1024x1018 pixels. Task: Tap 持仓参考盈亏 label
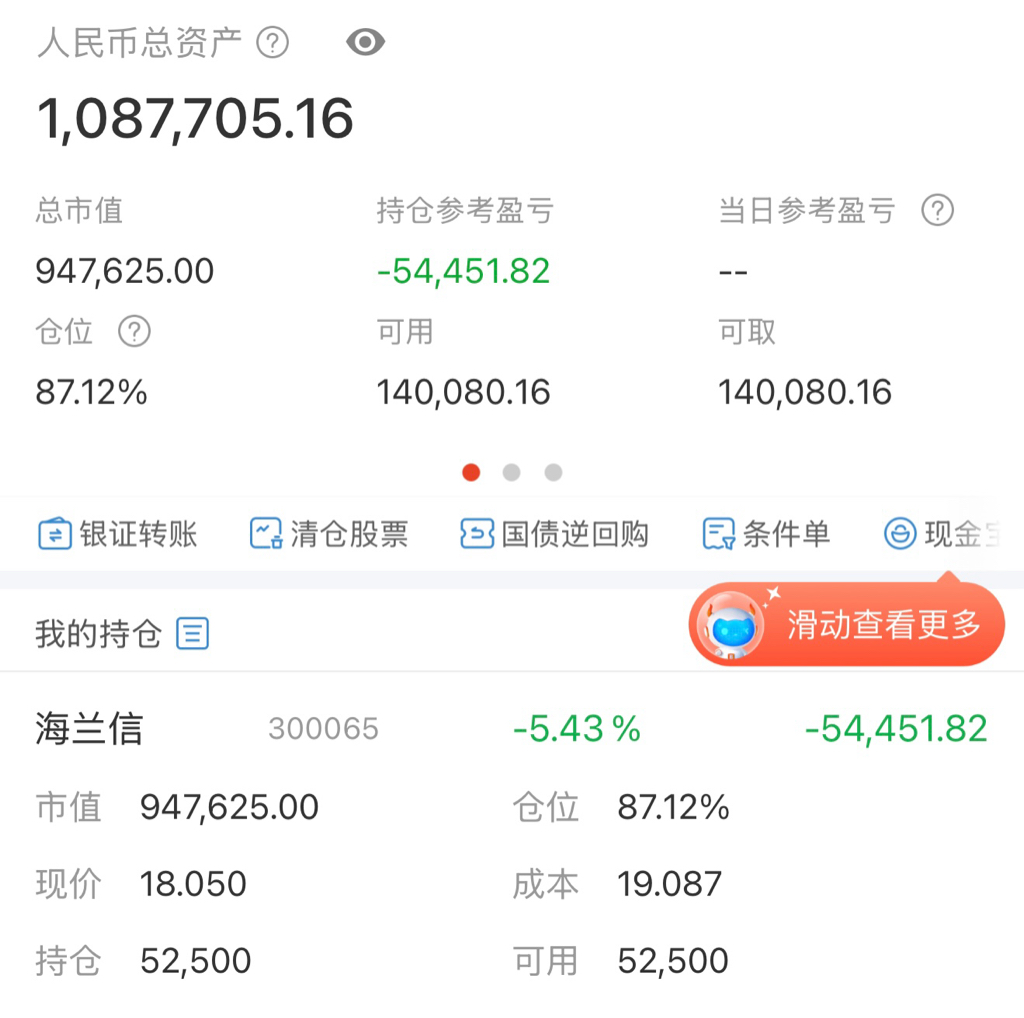pos(465,210)
